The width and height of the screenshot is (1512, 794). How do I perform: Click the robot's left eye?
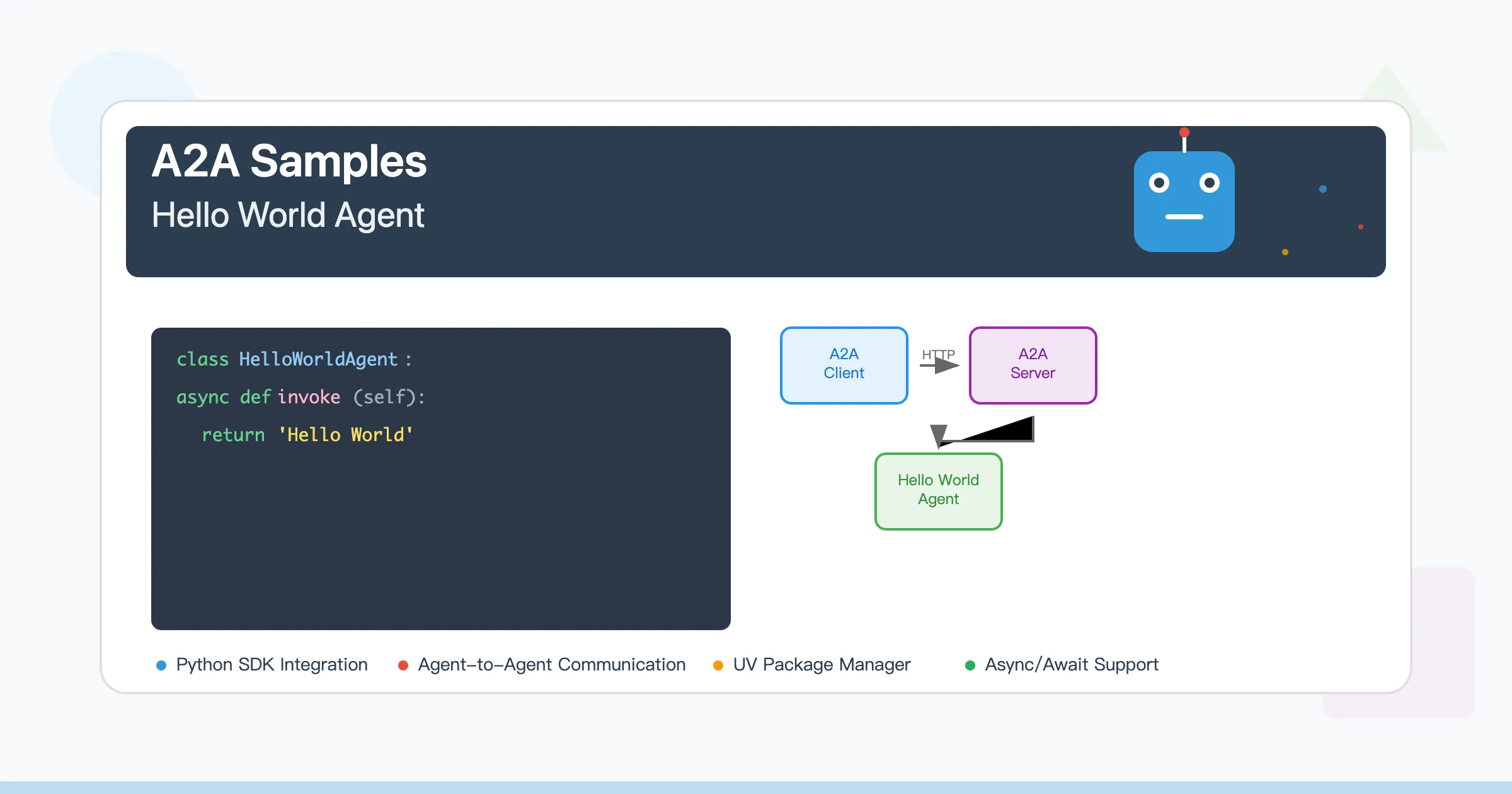pyautogui.click(x=1159, y=183)
